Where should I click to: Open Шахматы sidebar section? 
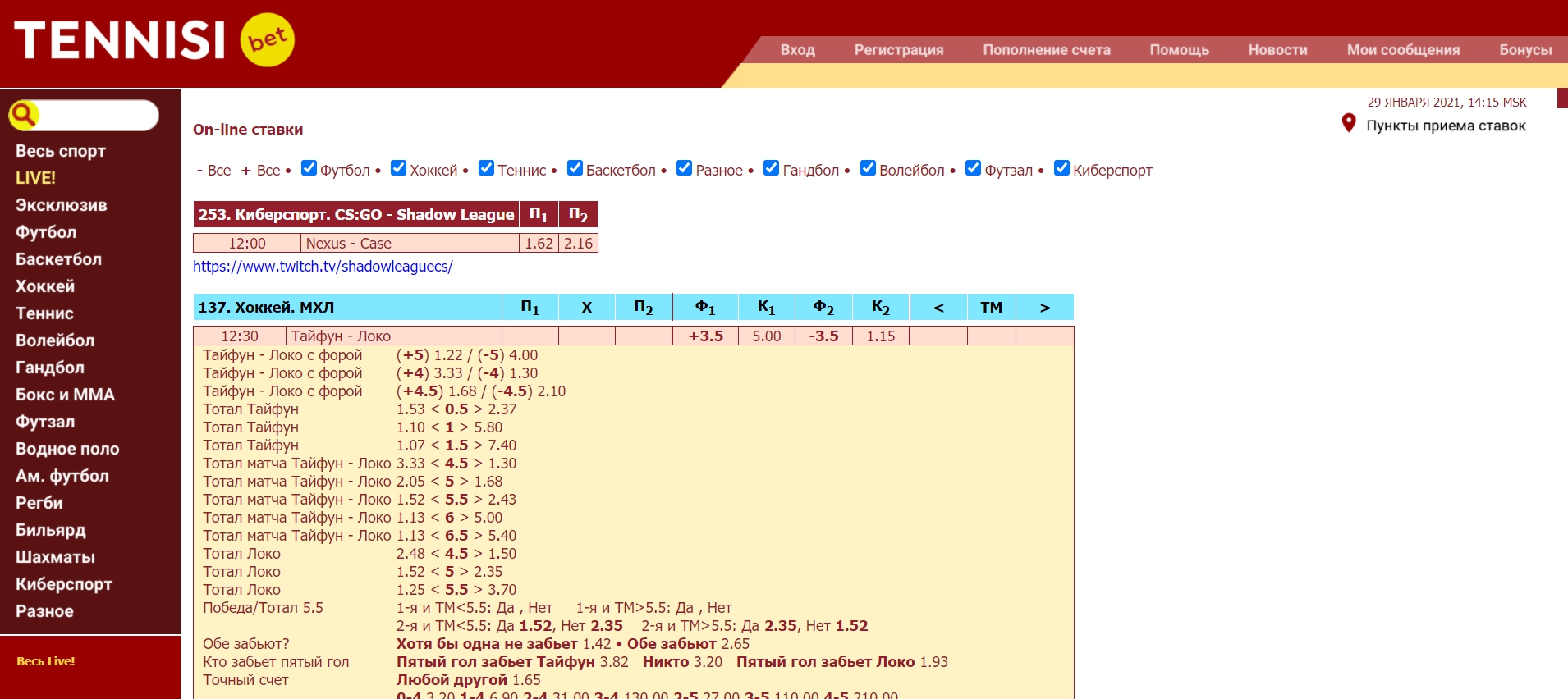55,557
